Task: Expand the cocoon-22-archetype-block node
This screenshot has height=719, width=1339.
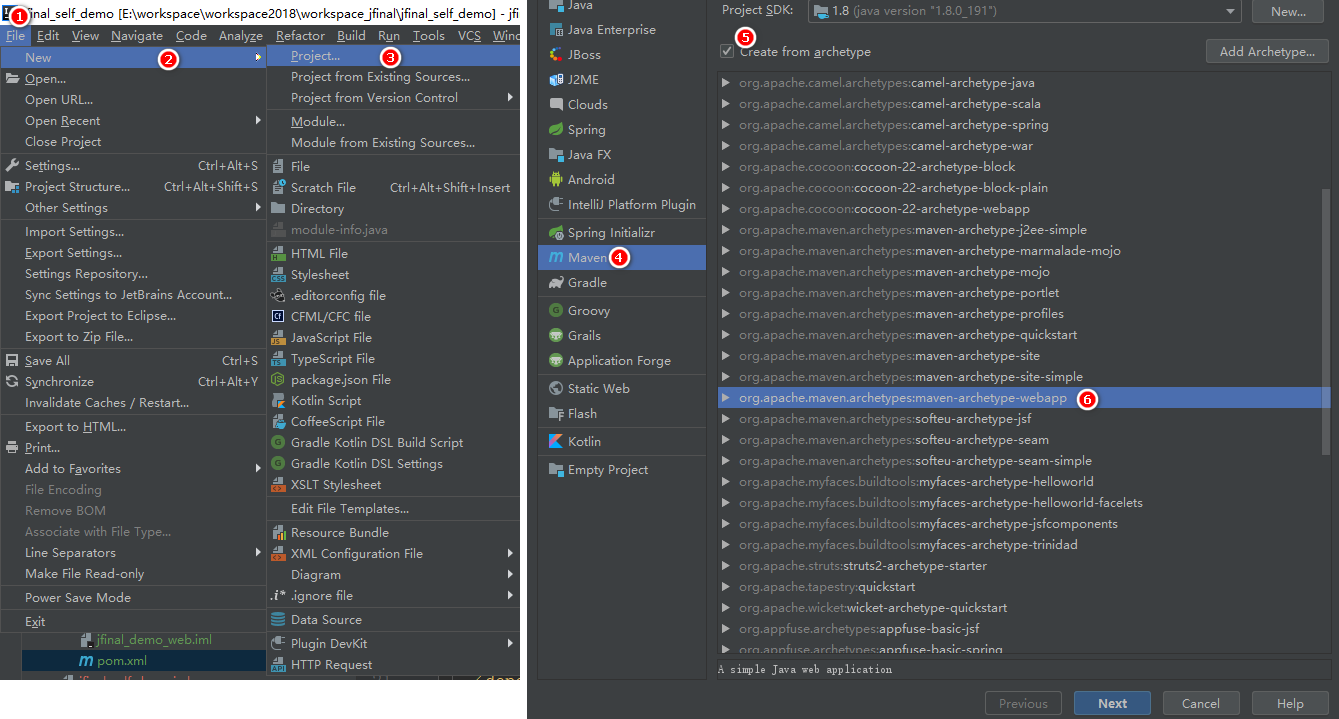Action: pos(726,167)
